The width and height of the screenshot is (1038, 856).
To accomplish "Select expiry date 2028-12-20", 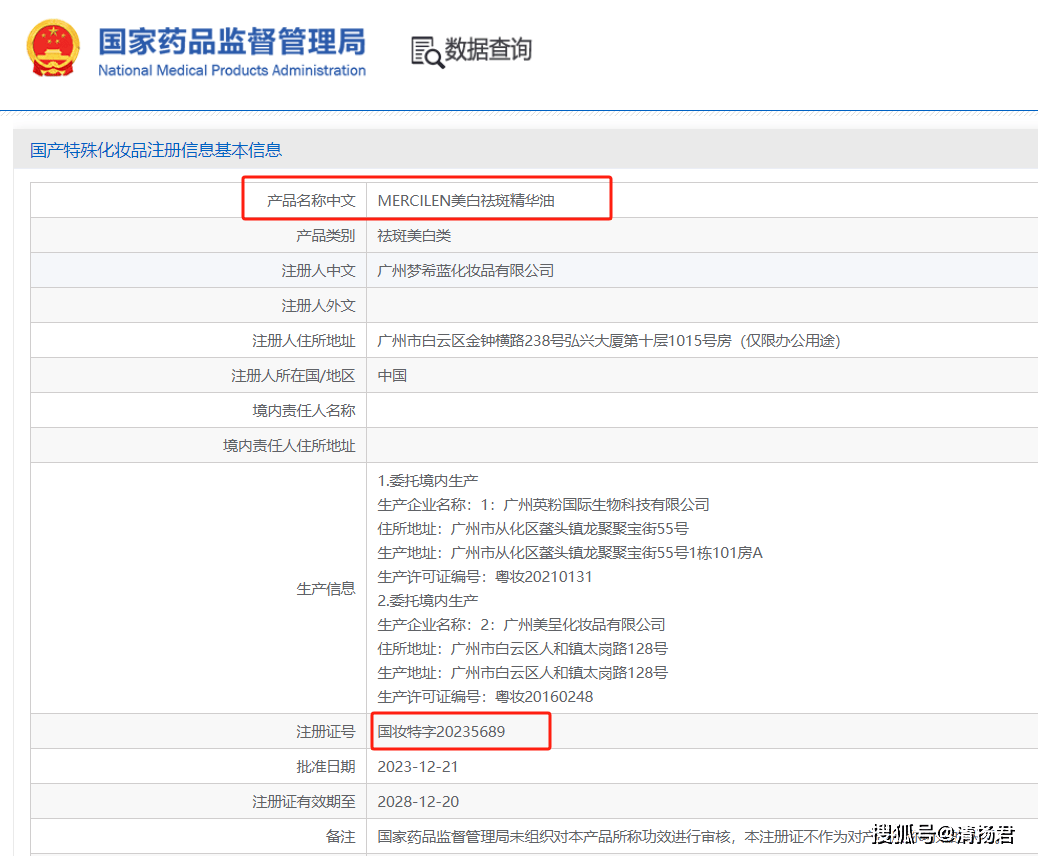I will (x=418, y=802).
